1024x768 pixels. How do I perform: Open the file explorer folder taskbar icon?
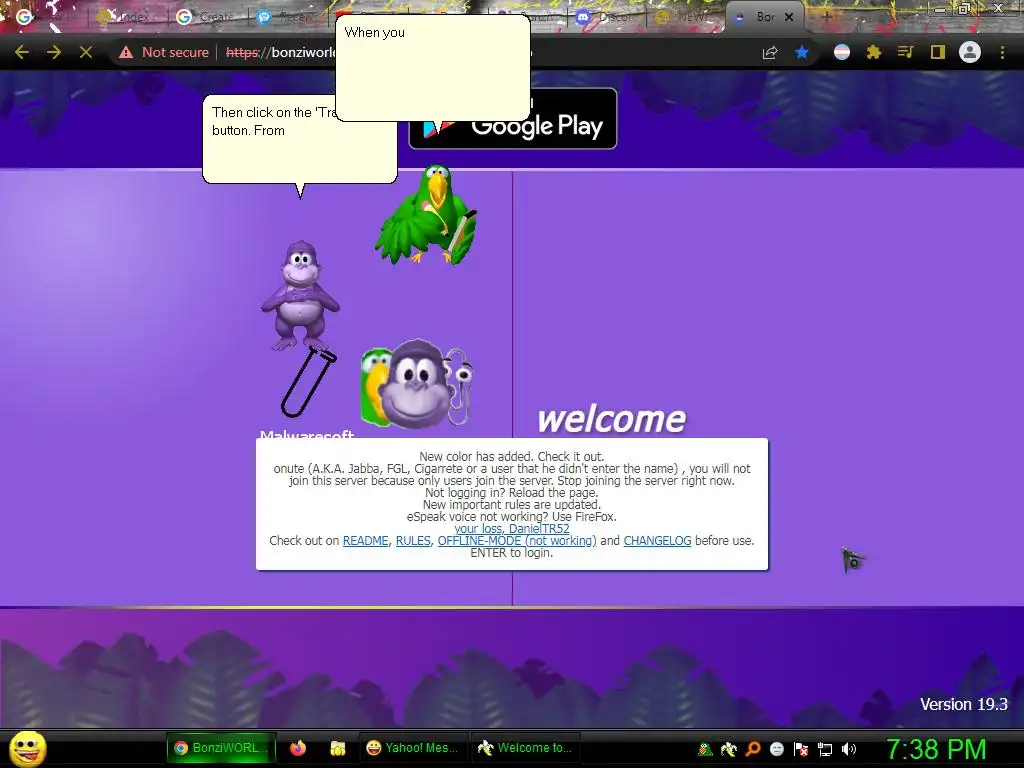pos(338,748)
